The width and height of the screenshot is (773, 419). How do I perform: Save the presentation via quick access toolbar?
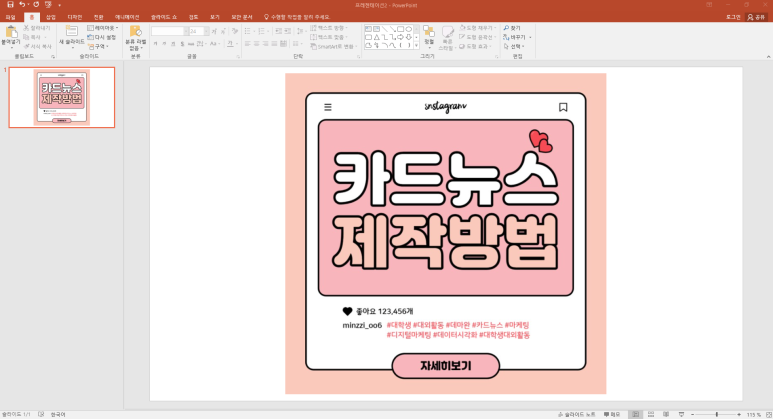(10, 4)
